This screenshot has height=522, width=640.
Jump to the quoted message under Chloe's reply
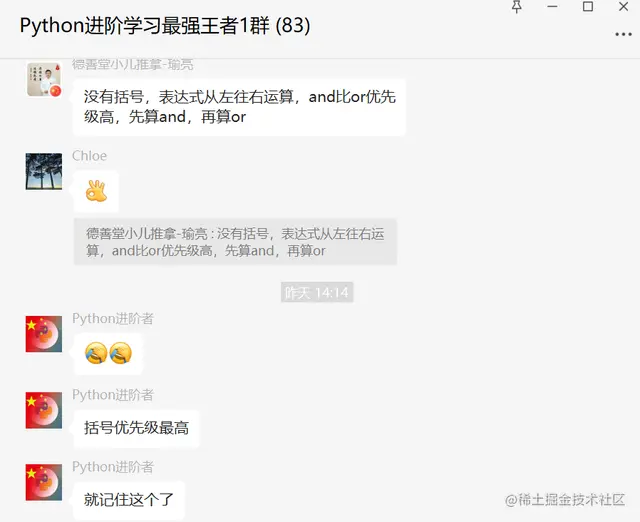click(235, 242)
